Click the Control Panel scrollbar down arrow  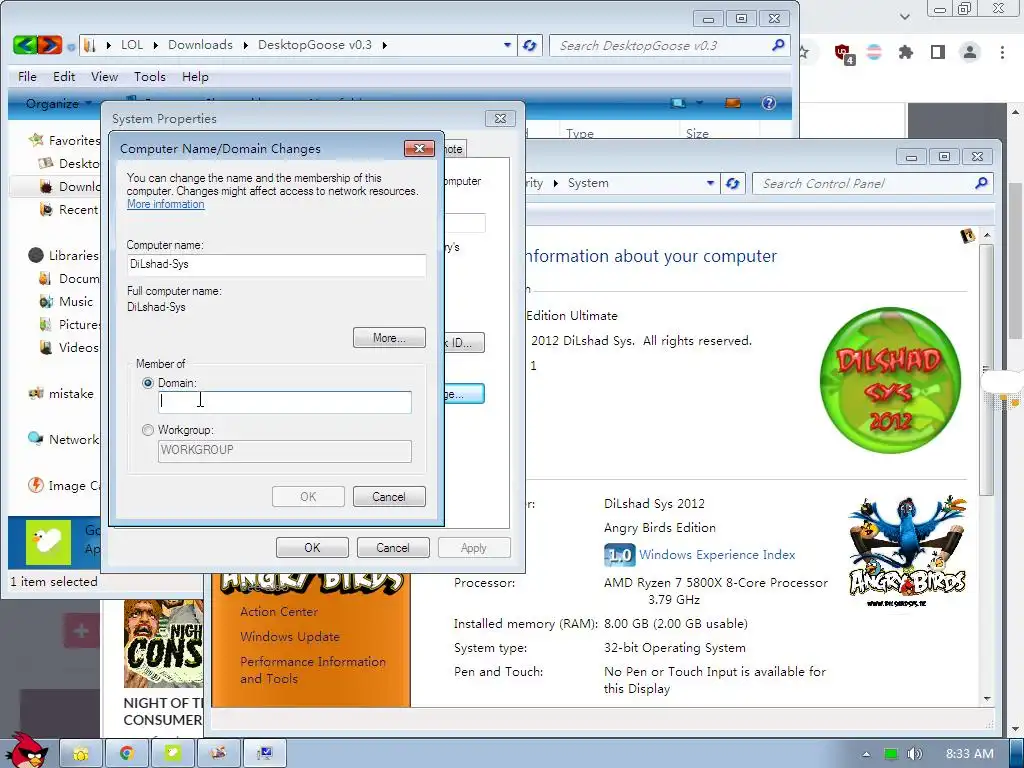[987, 699]
